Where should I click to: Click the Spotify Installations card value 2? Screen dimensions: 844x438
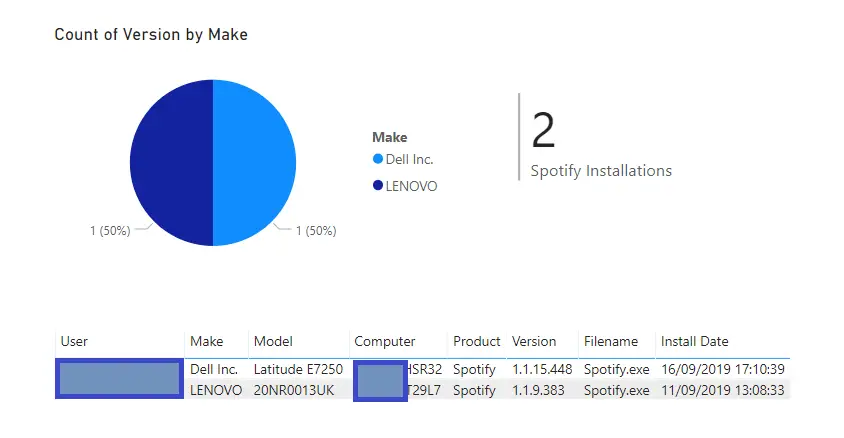click(543, 130)
